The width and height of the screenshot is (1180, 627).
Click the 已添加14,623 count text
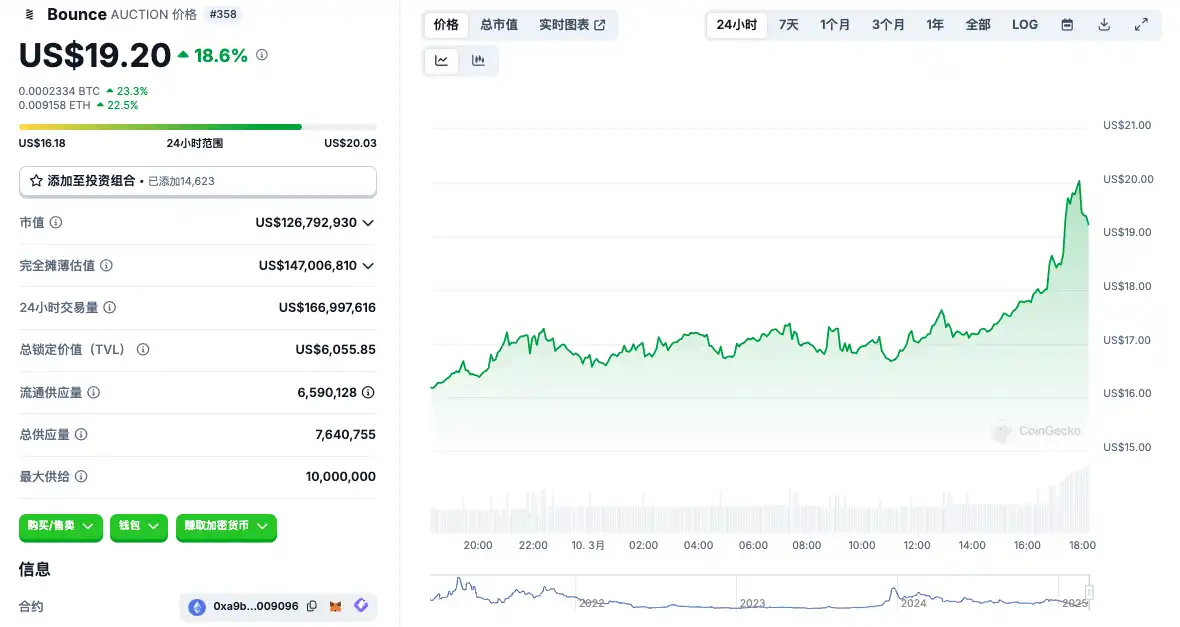coord(181,181)
